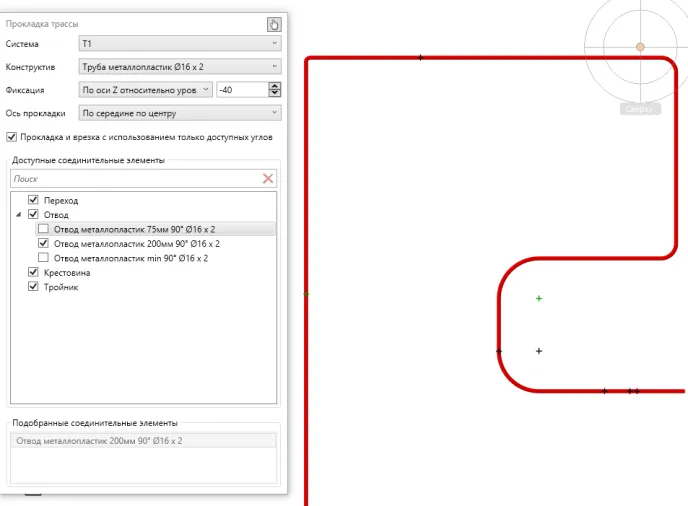This screenshot has height=506, width=688.
Task: Clear the search field with the red X
Action: pos(268,178)
